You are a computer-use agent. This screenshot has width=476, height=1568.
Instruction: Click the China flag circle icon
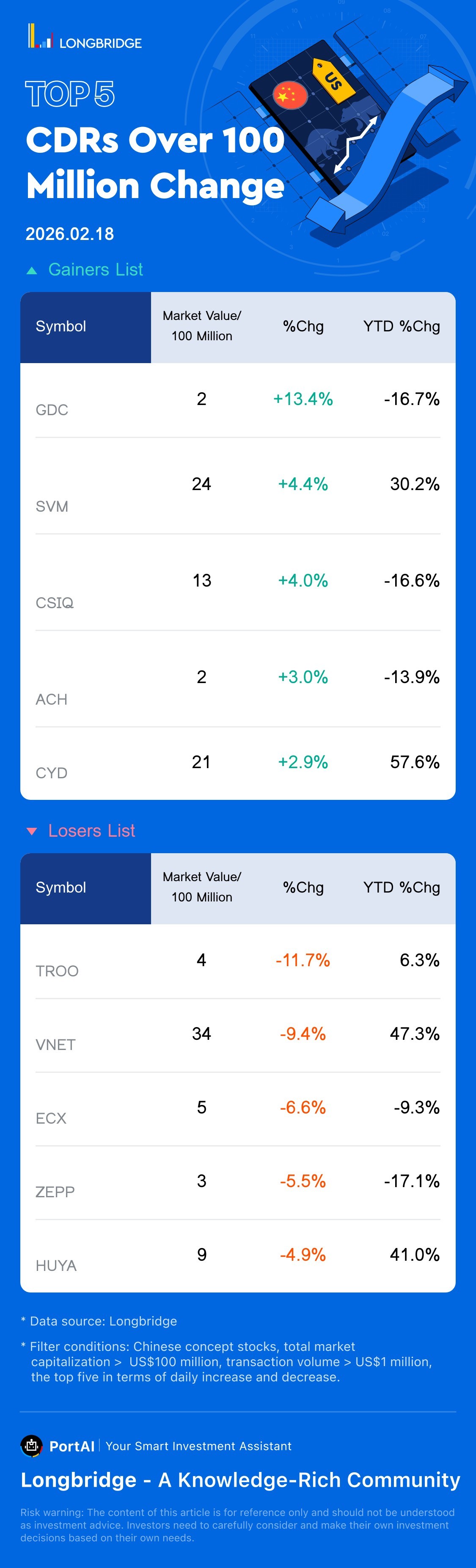click(x=290, y=95)
